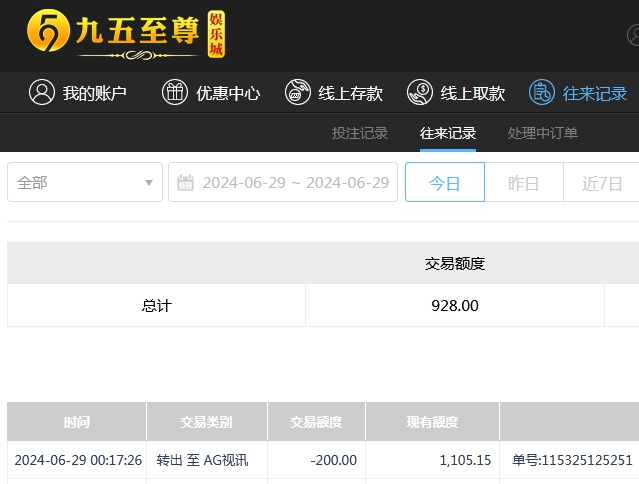Click the 现有额度 column header
This screenshot has width=639, height=484.
coord(432,422)
